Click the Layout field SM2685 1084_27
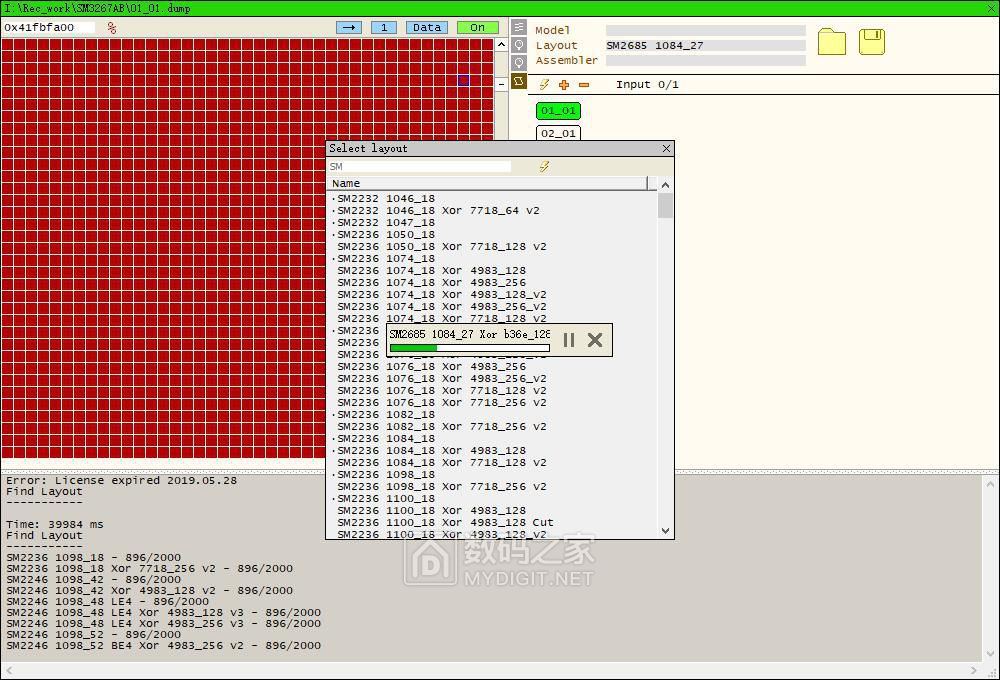Image resolution: width=1000 pixels, height=680 pixels. [x=705, y=45]
